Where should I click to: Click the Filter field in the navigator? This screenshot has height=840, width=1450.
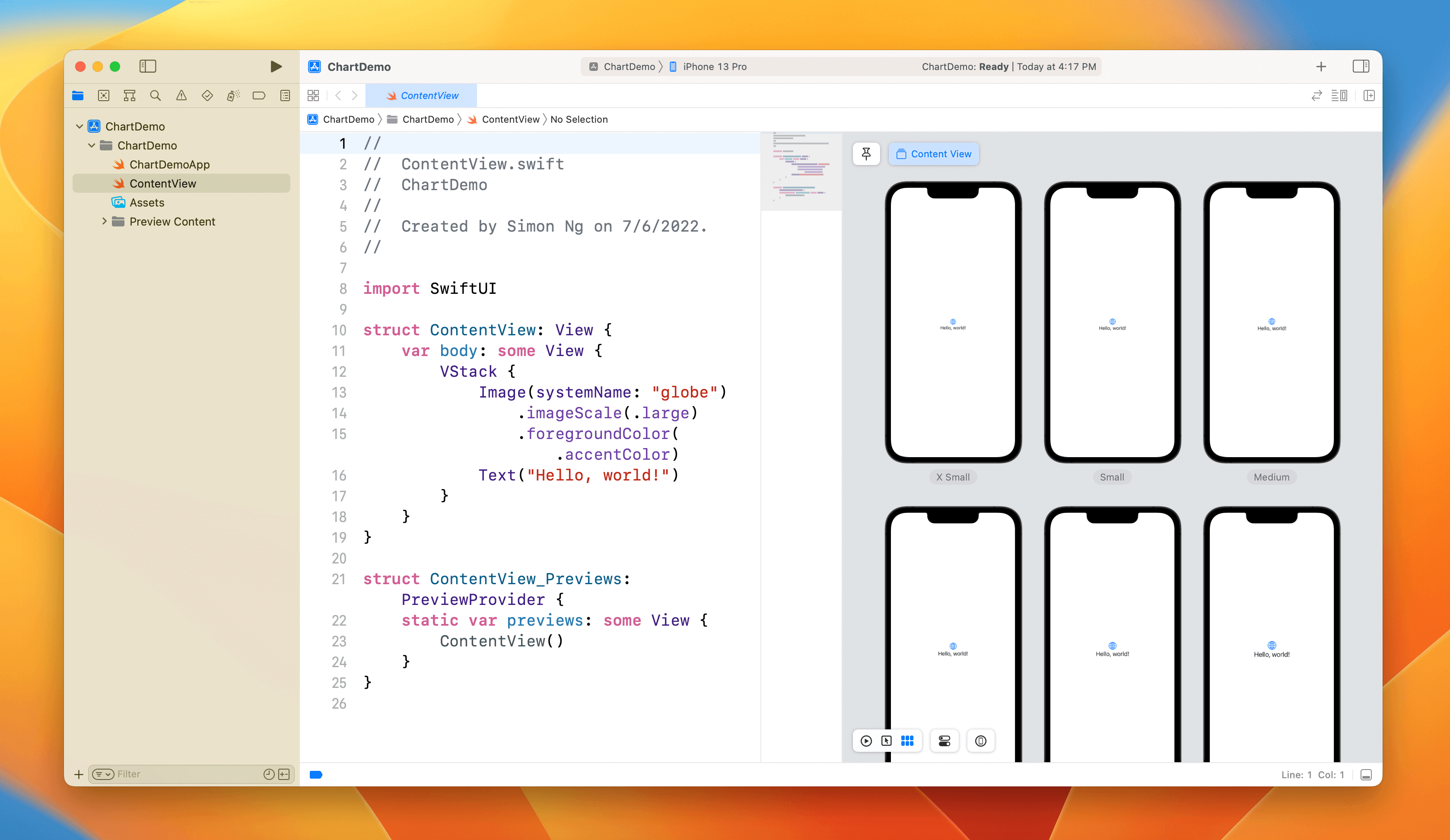pos(173,774)
